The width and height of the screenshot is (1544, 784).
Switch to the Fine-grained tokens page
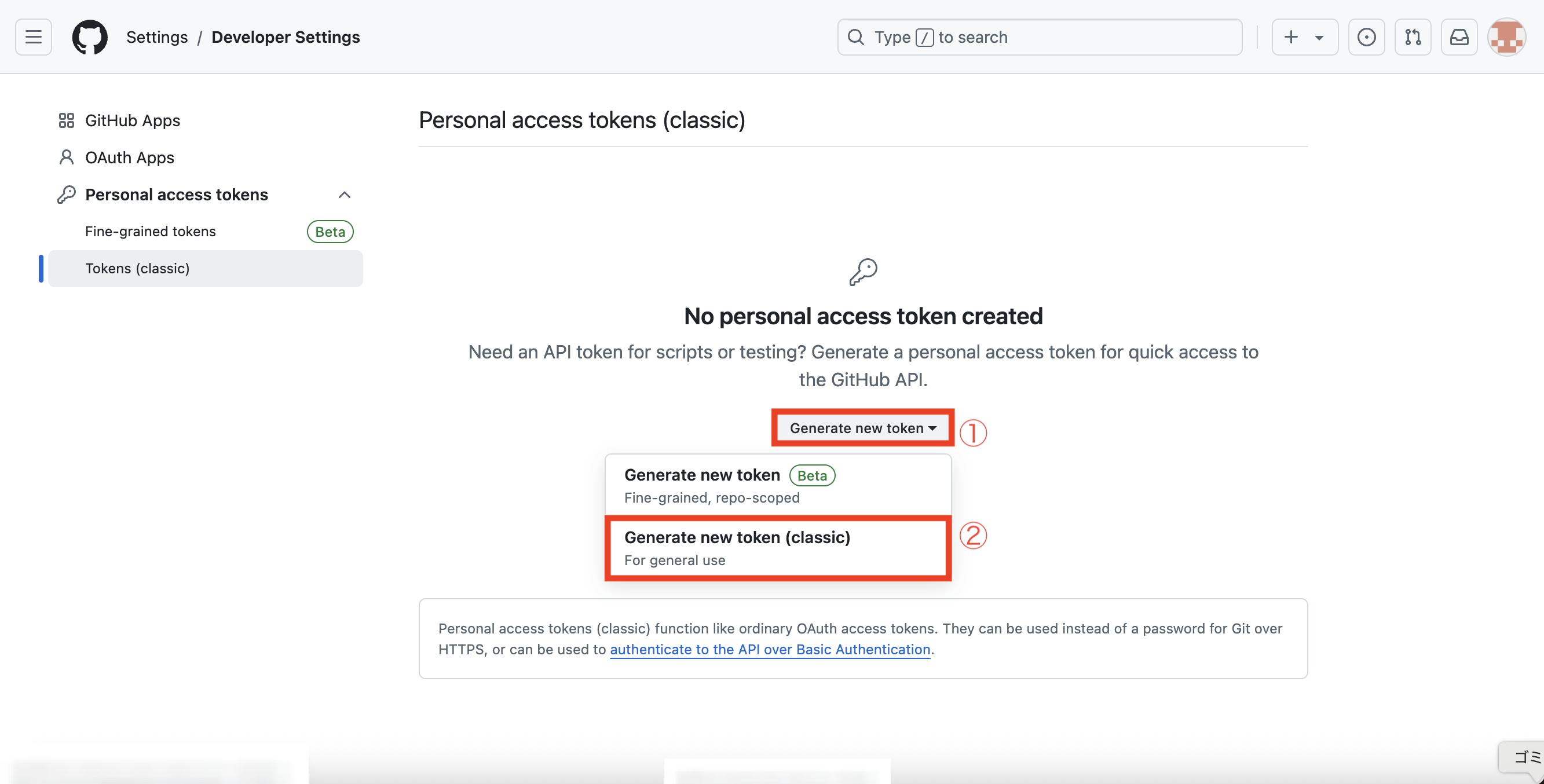[150, 231]
